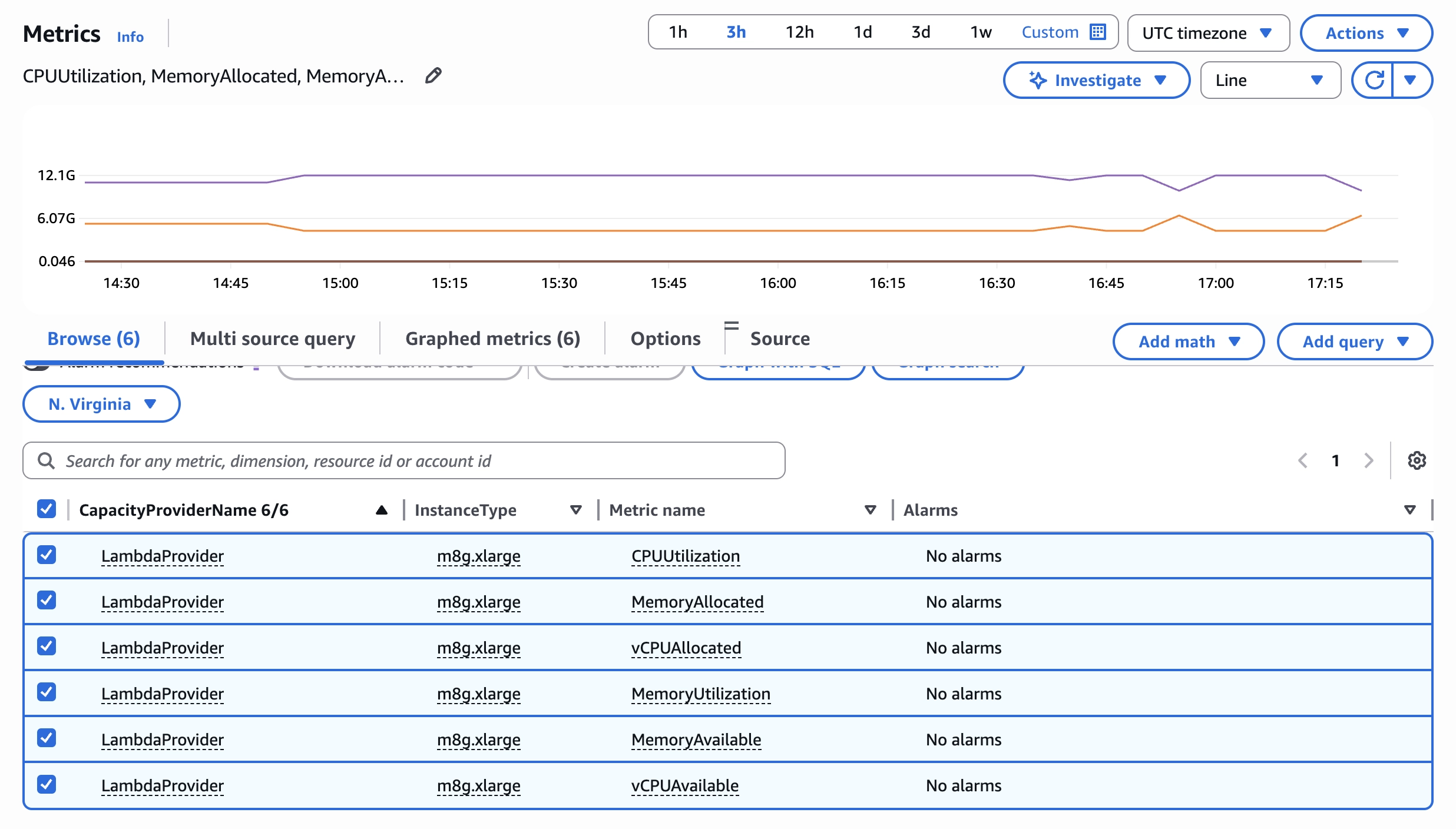This screenshot has width=1456, height=829.
Task: Uncheck the CPUUtilization metric row
Action: point(46,555)
